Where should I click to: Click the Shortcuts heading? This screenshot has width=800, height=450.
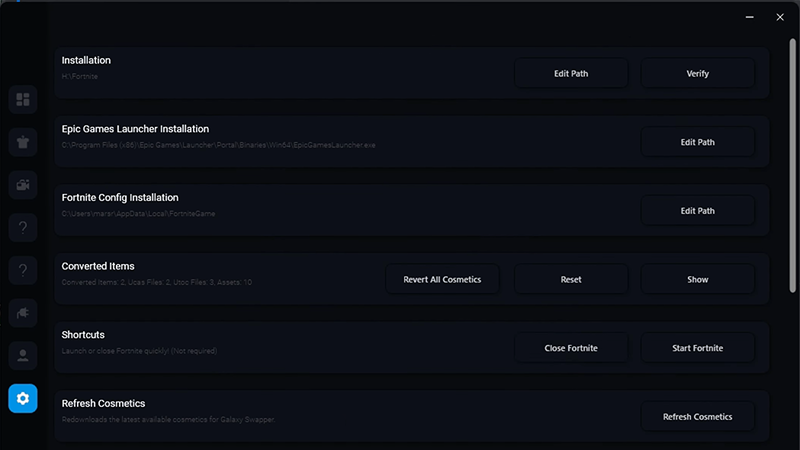(x=83, y=335)
